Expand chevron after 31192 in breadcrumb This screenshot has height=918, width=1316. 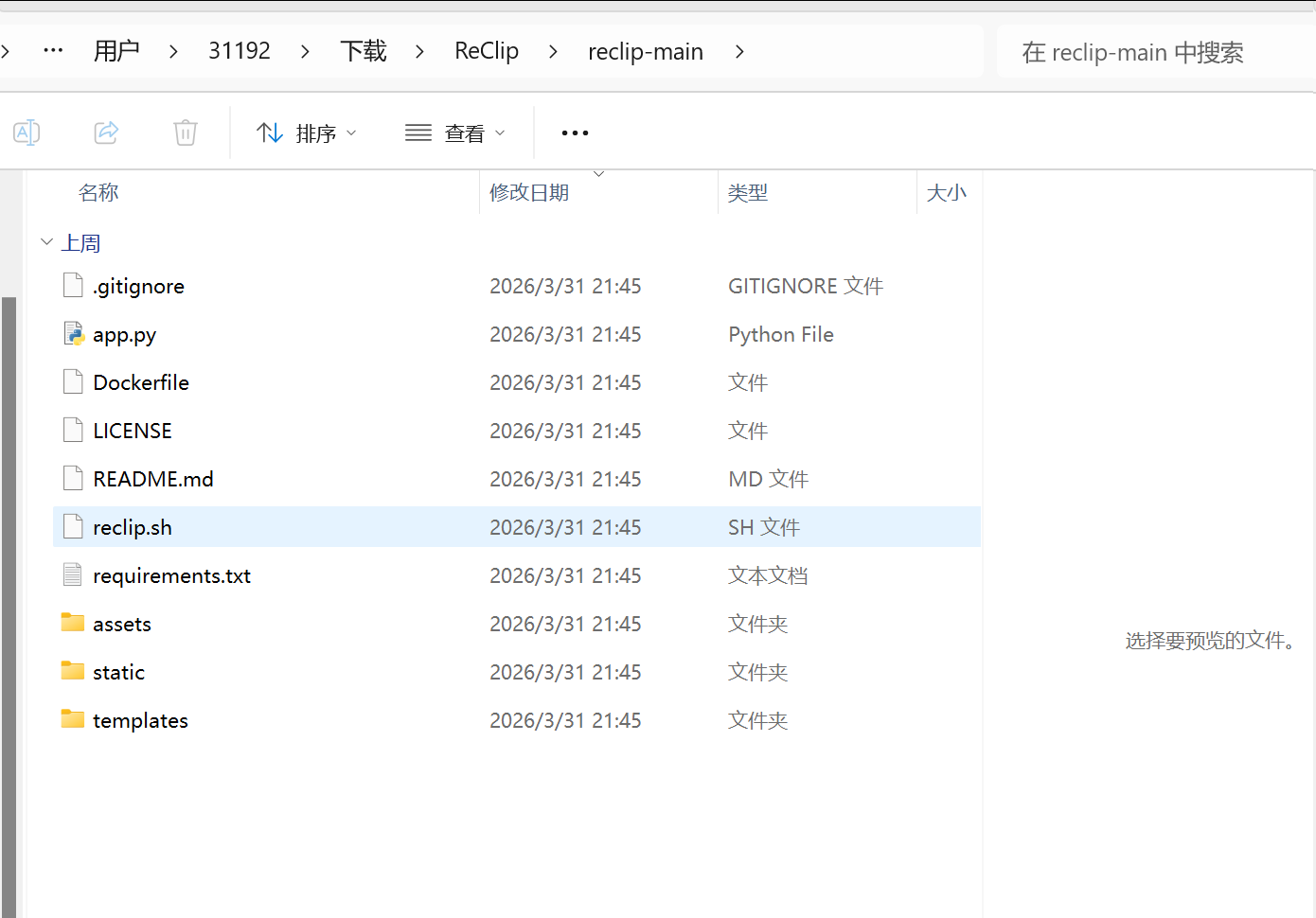[x=305, y=51]
